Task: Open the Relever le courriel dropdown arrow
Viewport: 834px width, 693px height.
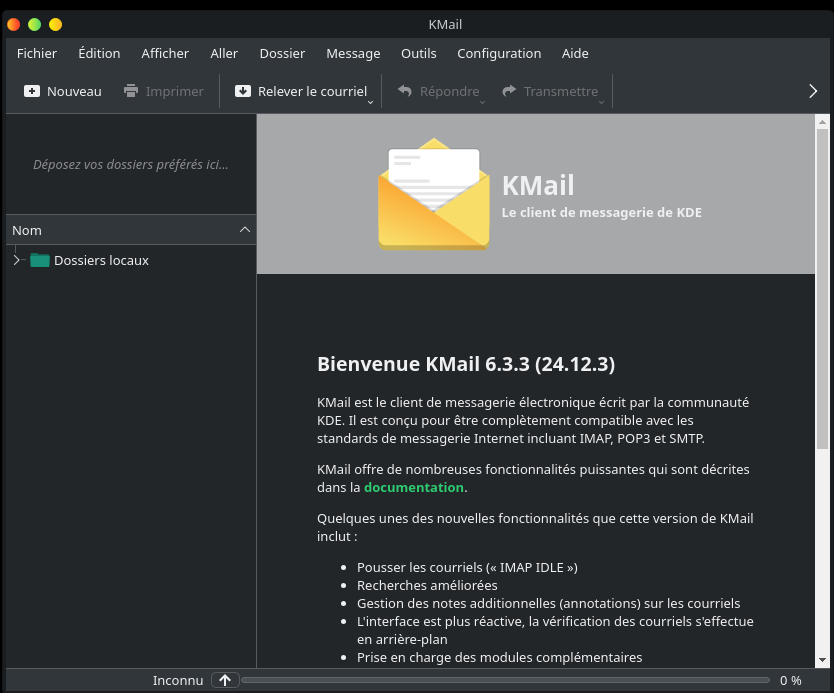Action: pos(370,101)
